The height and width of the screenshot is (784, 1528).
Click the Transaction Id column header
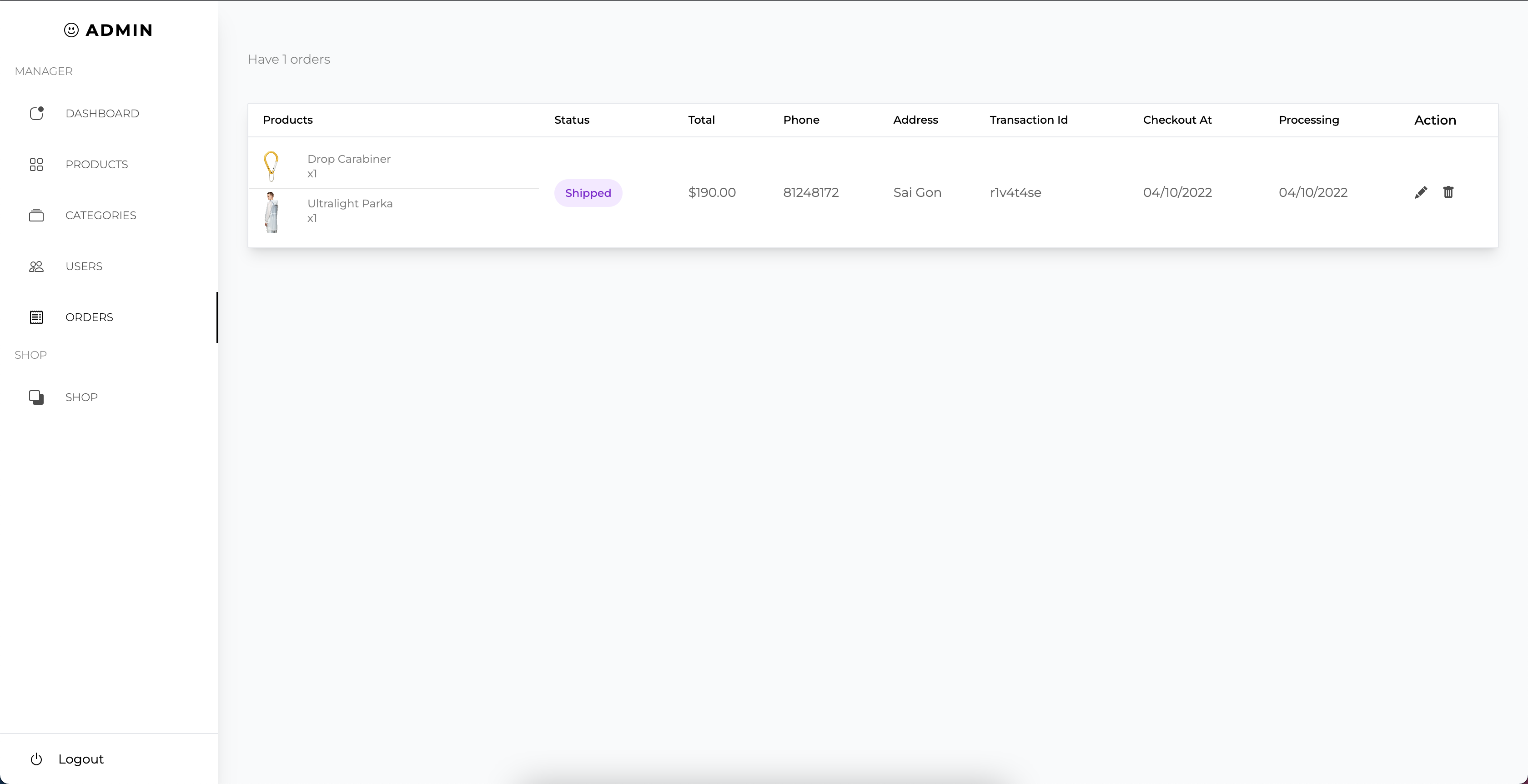[1029, 120]
